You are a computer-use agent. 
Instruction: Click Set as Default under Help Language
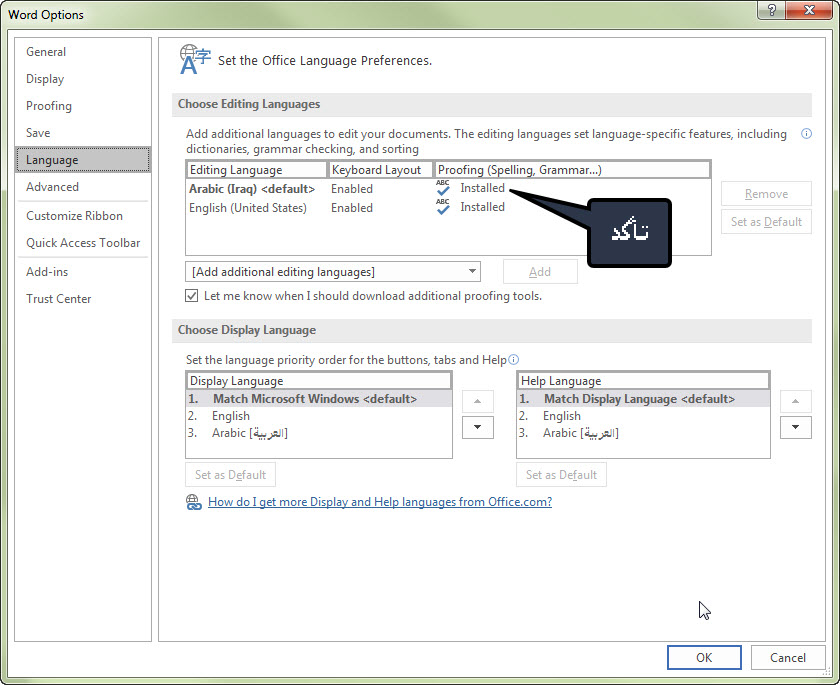pos(561,475)
